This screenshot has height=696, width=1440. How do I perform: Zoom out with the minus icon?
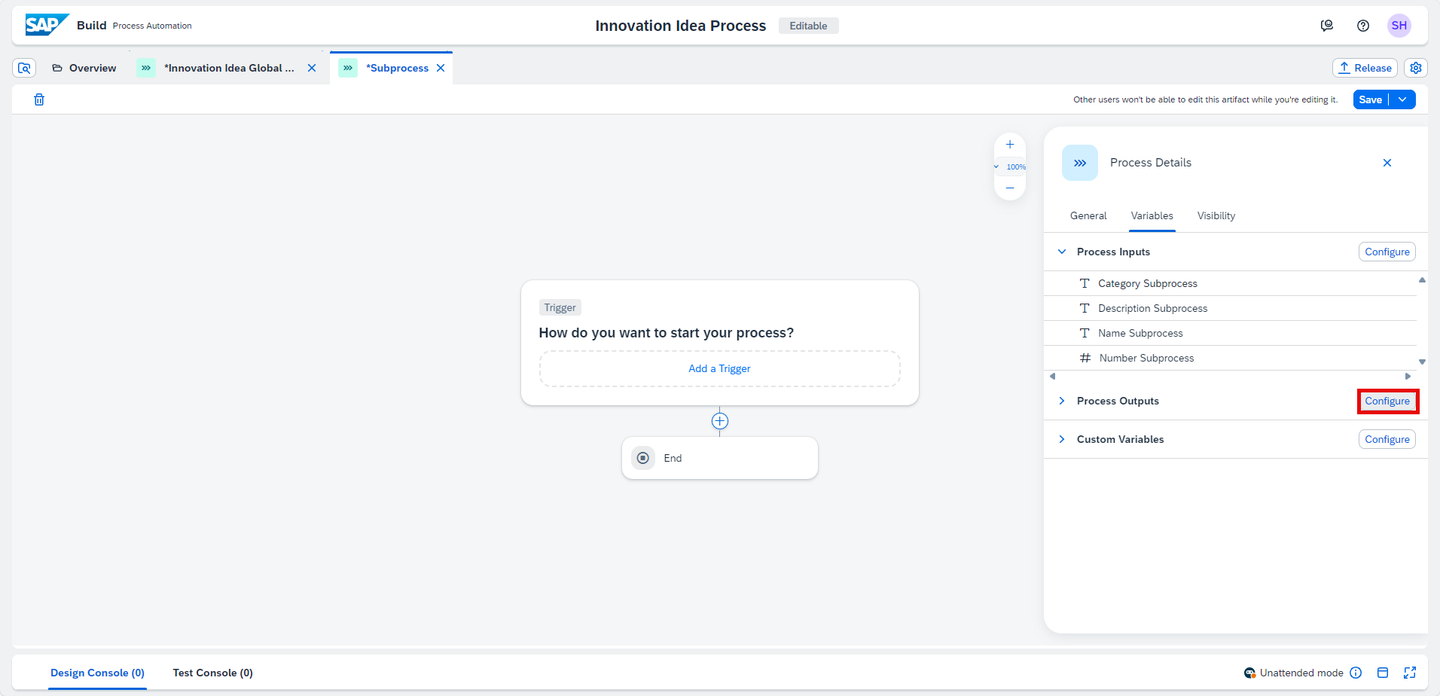(x=1010, y=188)
